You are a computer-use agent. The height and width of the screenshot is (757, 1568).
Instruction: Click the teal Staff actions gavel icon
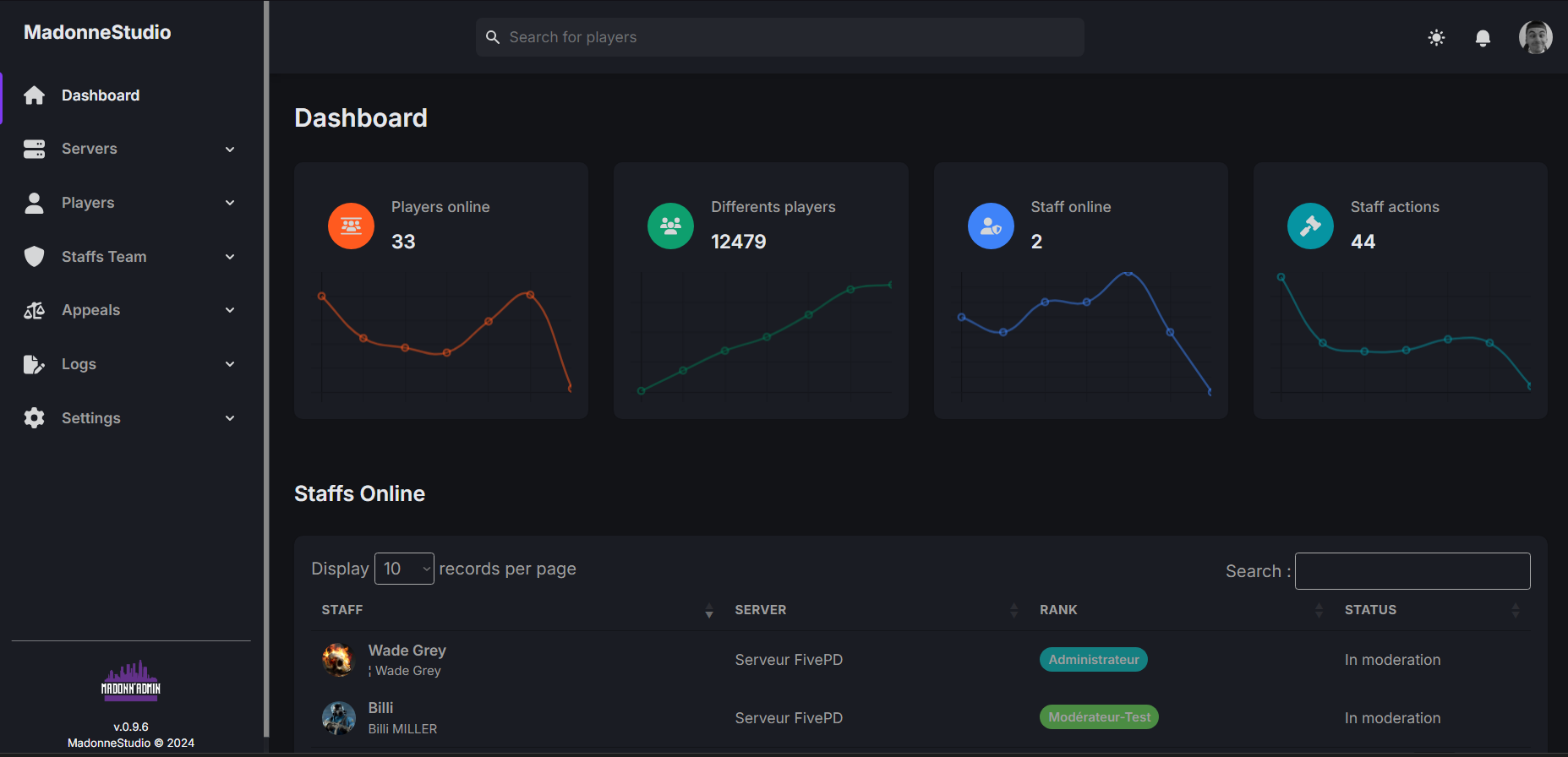coord(1310,226)
